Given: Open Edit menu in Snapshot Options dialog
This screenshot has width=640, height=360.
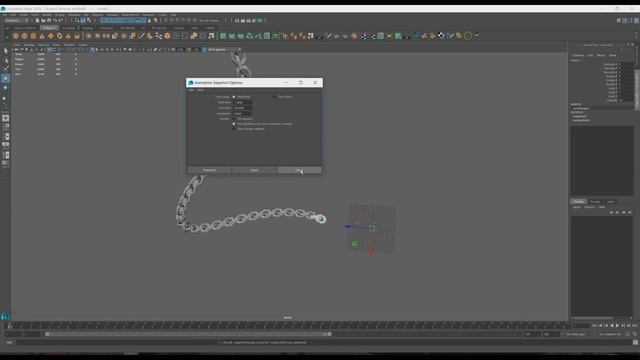Looking at the screenshot, I should point(191,90).
